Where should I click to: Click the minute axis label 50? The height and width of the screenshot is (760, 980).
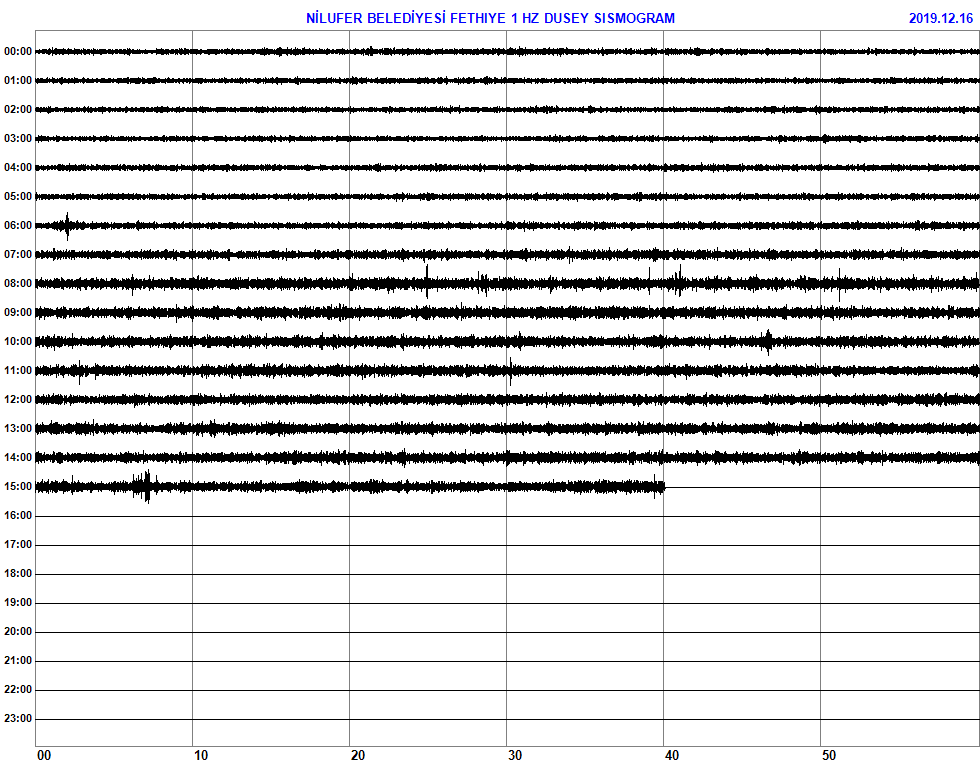(x=829, y=754)
